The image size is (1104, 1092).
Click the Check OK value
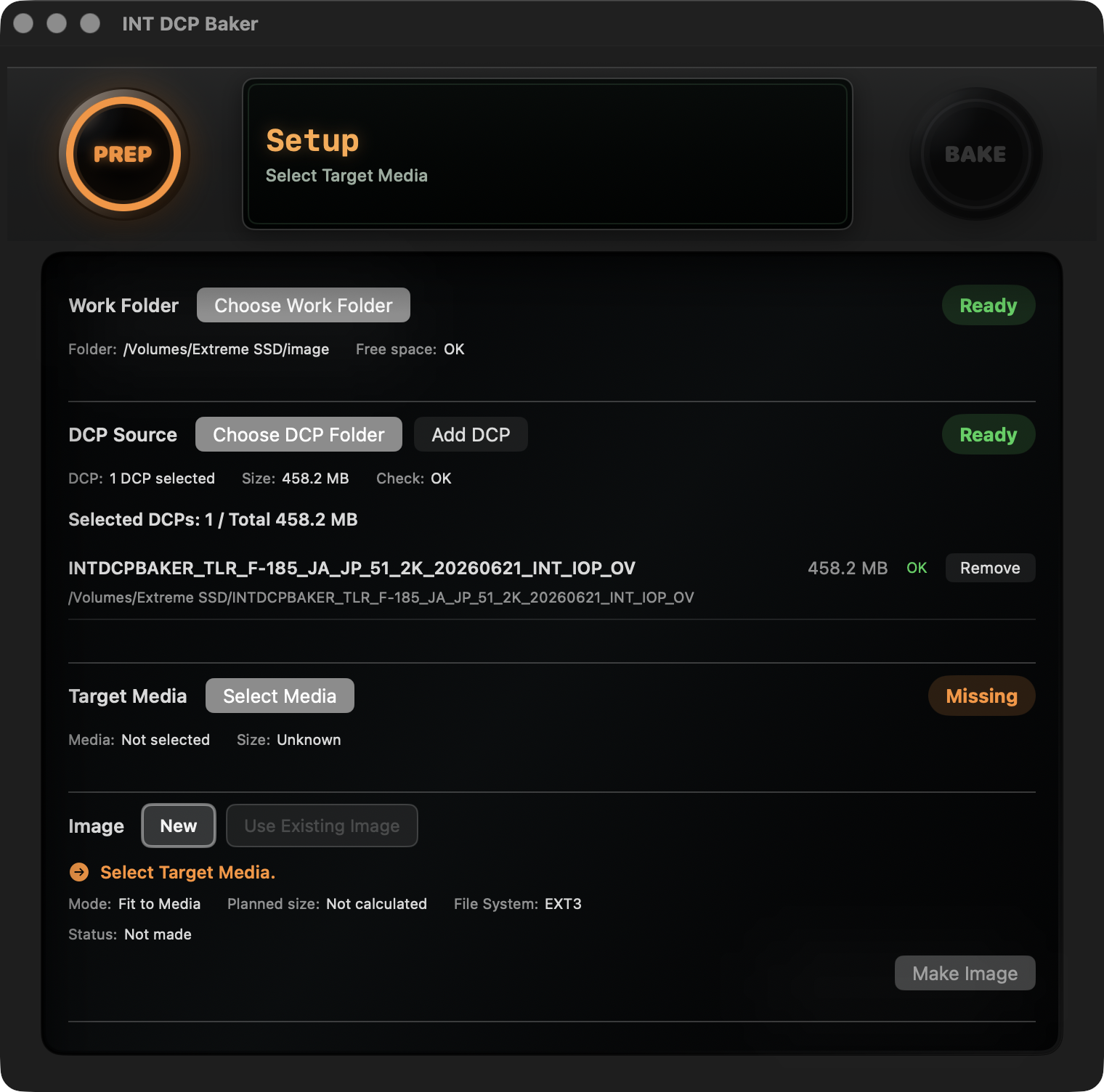(x=441, y=478)
